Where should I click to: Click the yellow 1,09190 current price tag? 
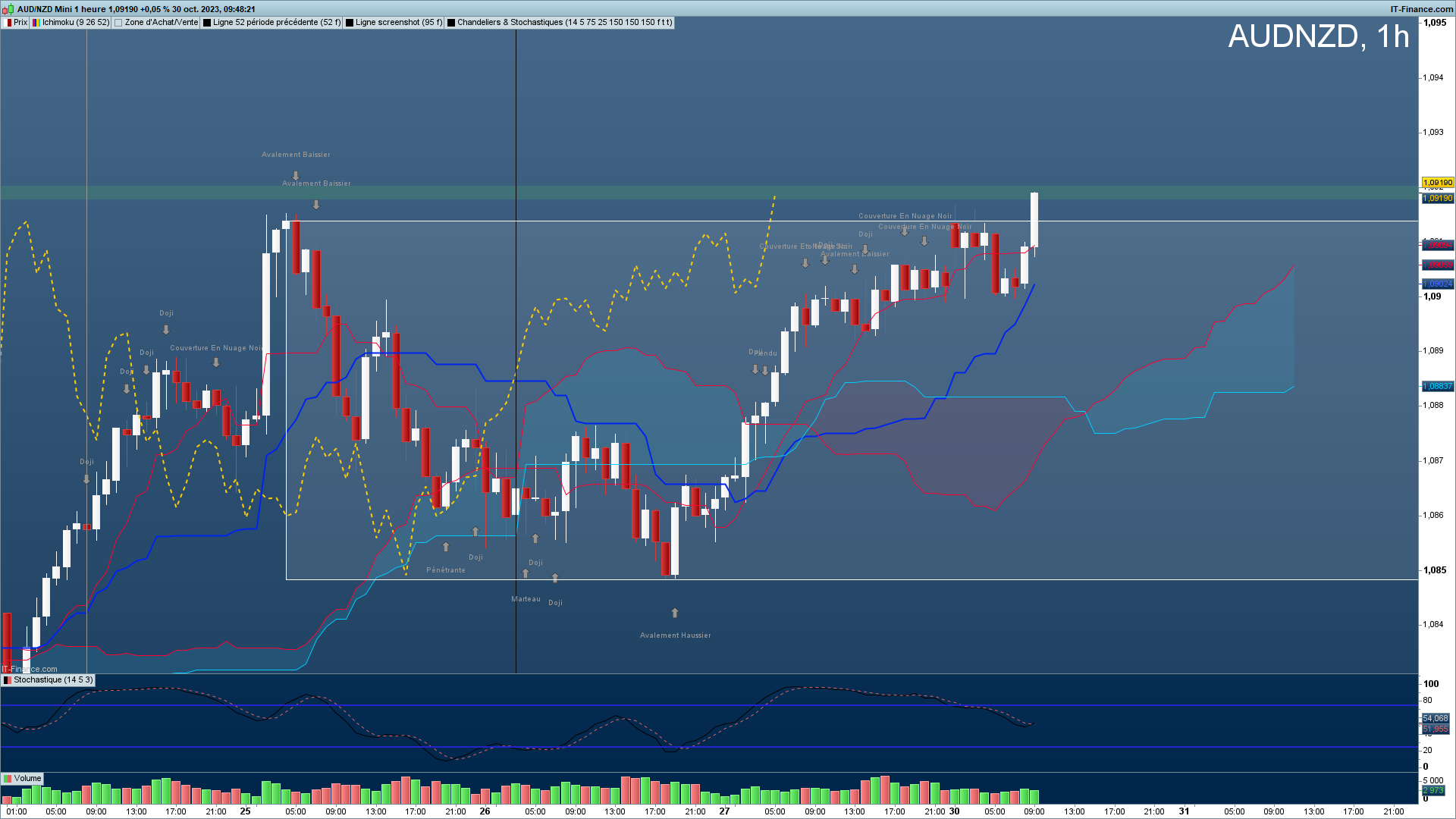[x=1437, y=183]
